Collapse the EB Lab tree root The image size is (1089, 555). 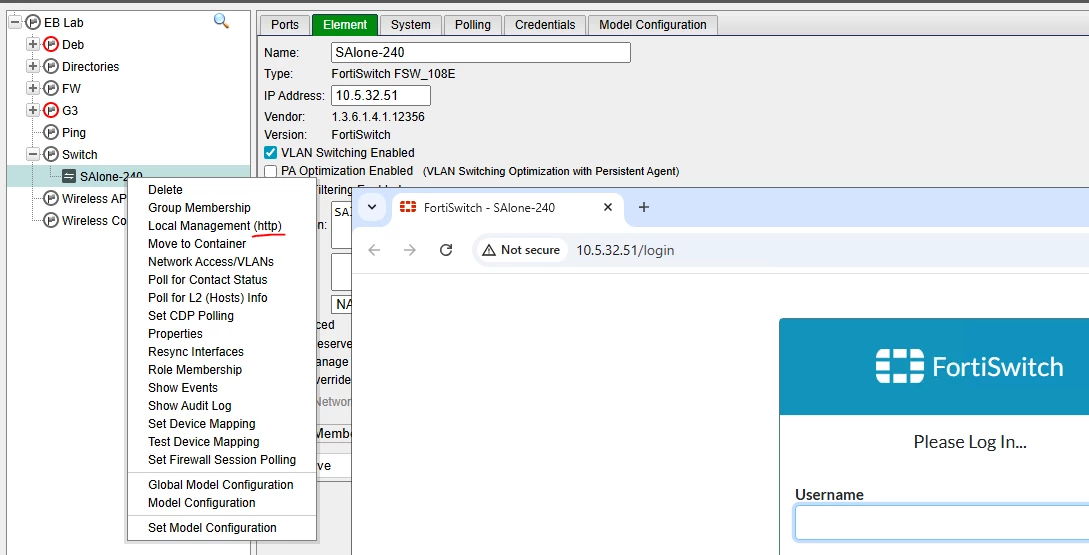point(15,23)
